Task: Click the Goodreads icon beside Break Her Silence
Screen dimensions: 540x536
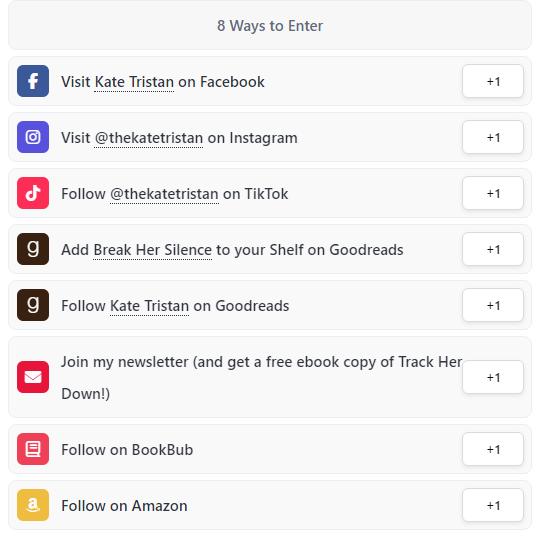Action: point(33,249)
